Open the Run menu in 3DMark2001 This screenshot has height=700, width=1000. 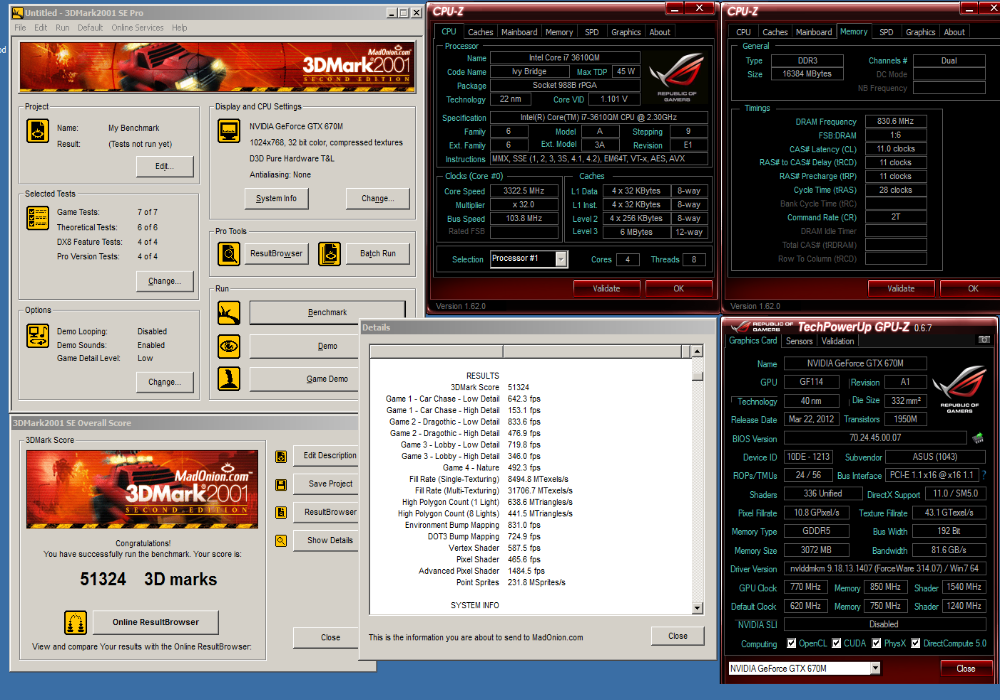pyautogui.click(x=62, y=28)
